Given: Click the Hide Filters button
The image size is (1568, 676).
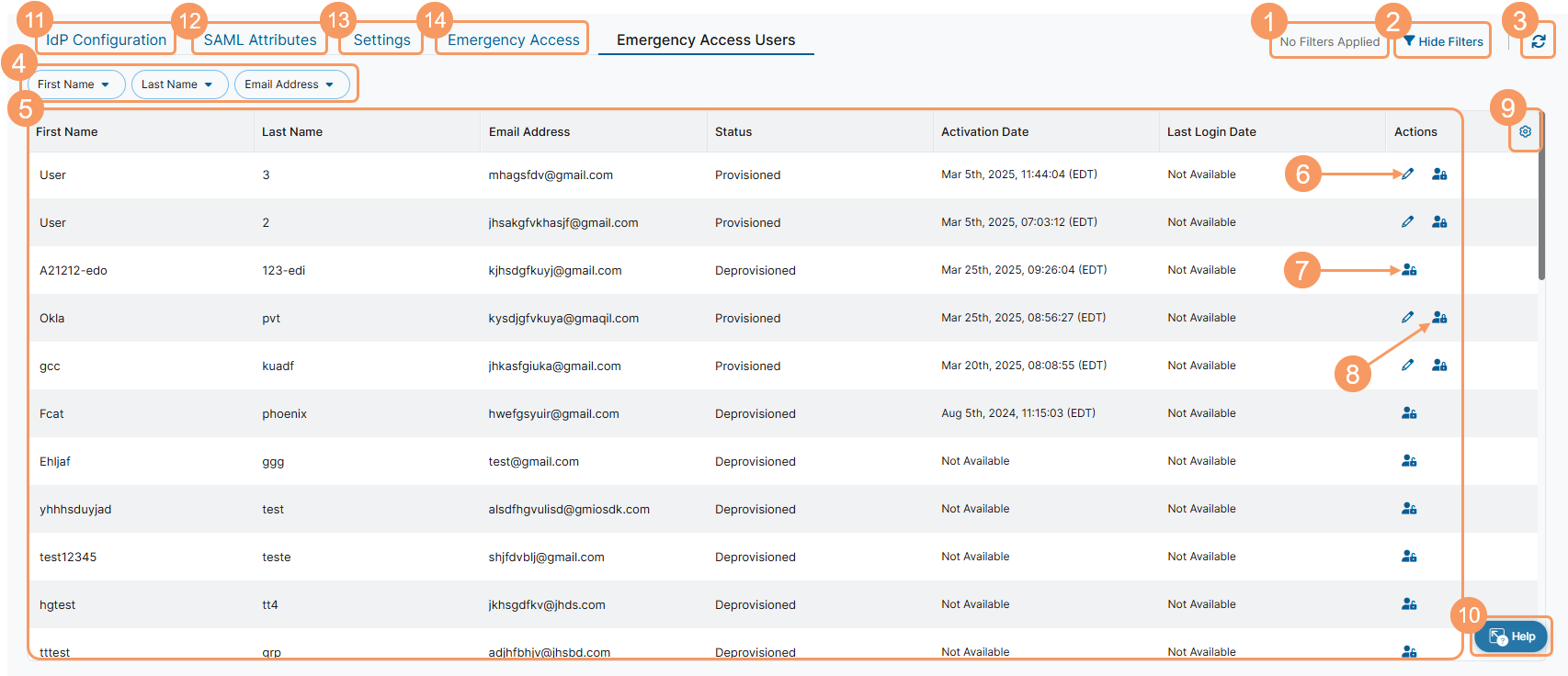Looking at the screenshot, I should (x=1443, y=41).
